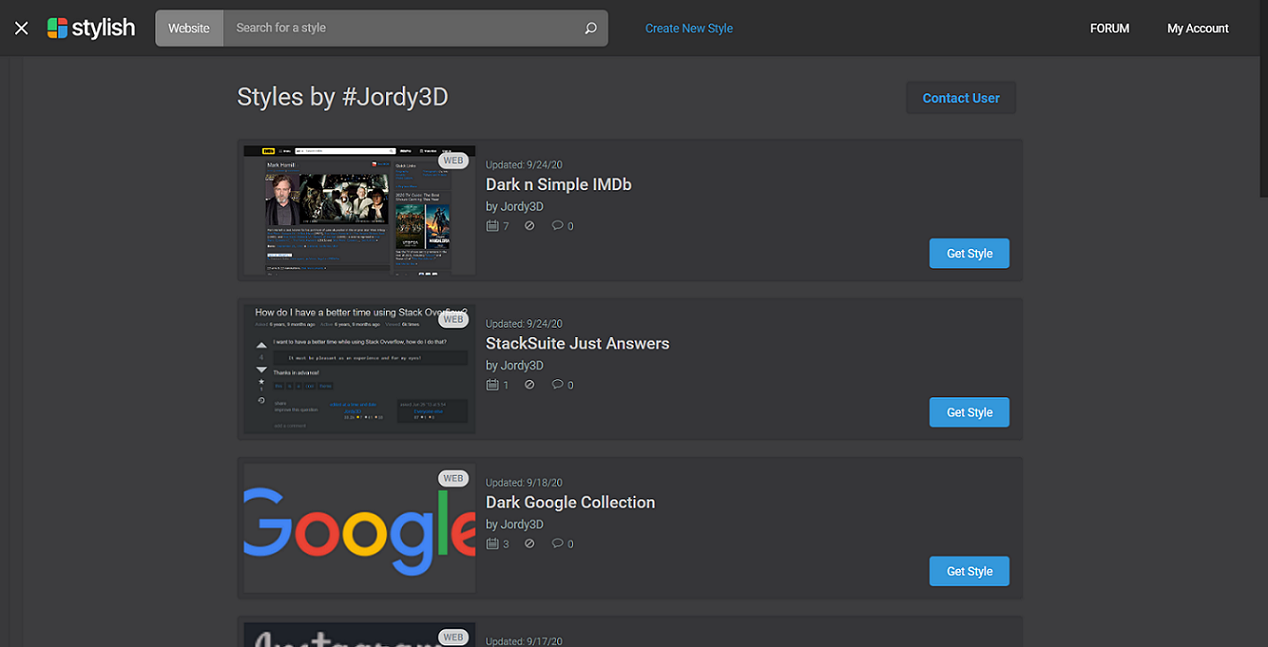The image size is (1268, 647).
Task: Click comments icon on Dark Google Collection
Action: click(x=558, y=544)
